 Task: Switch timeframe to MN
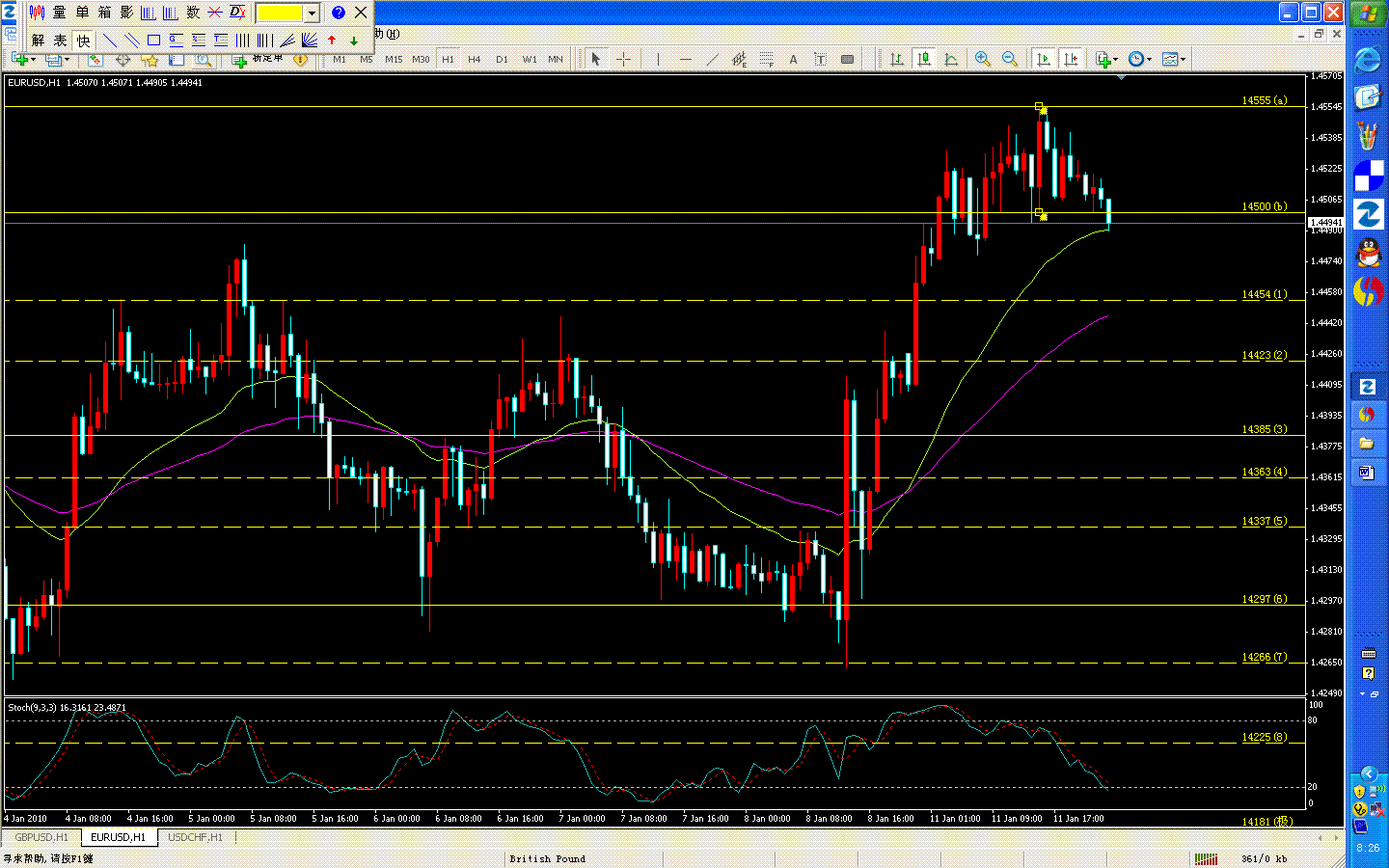[556, 59]
